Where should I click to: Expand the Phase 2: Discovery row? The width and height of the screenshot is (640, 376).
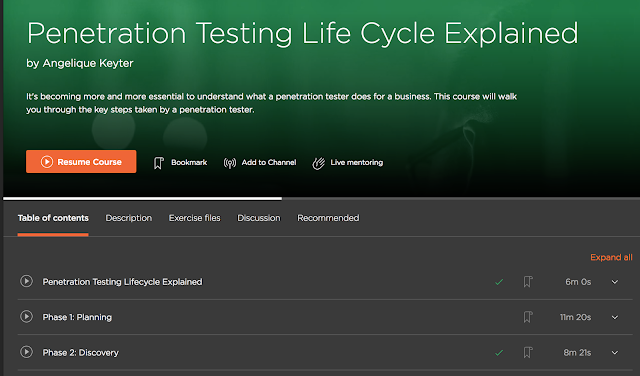coord(615,353)
